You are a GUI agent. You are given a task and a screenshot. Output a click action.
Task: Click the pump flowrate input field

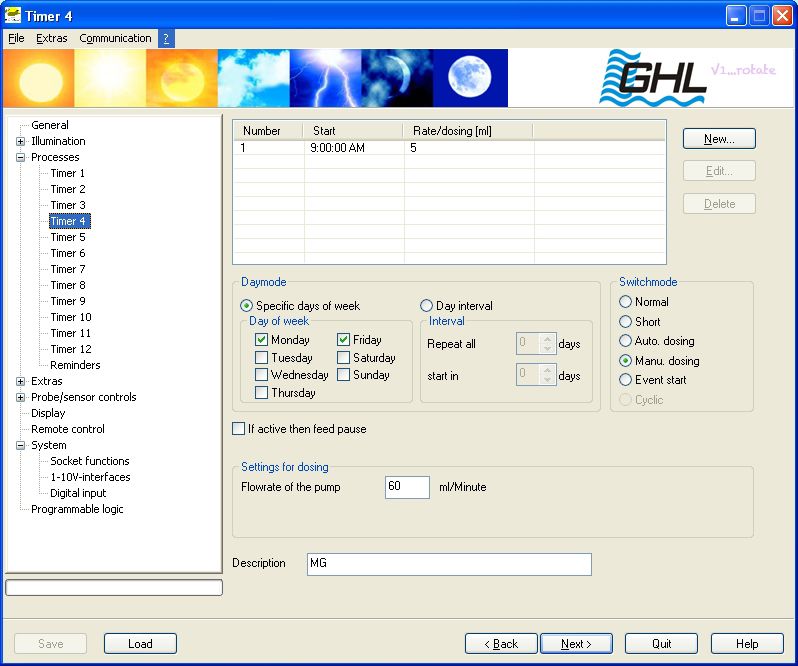click(x=407, y=487)
